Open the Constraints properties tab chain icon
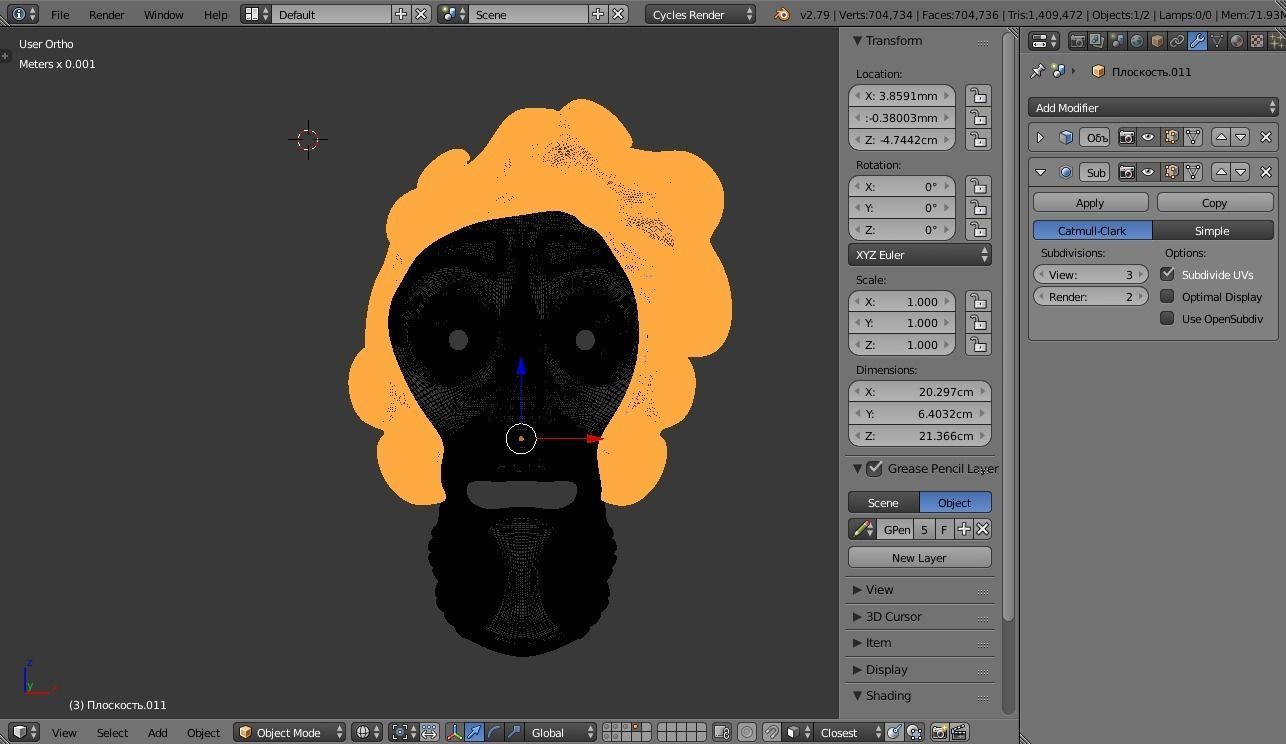This screenshot has width=1286, height=744. (1177, 41)
